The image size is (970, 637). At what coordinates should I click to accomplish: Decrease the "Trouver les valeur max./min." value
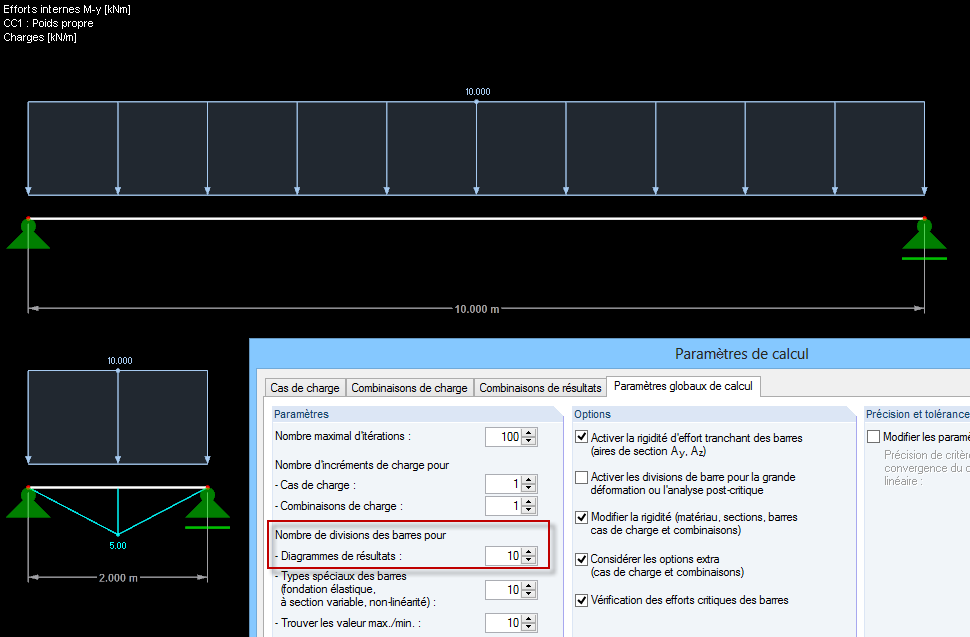coord(528,625)
